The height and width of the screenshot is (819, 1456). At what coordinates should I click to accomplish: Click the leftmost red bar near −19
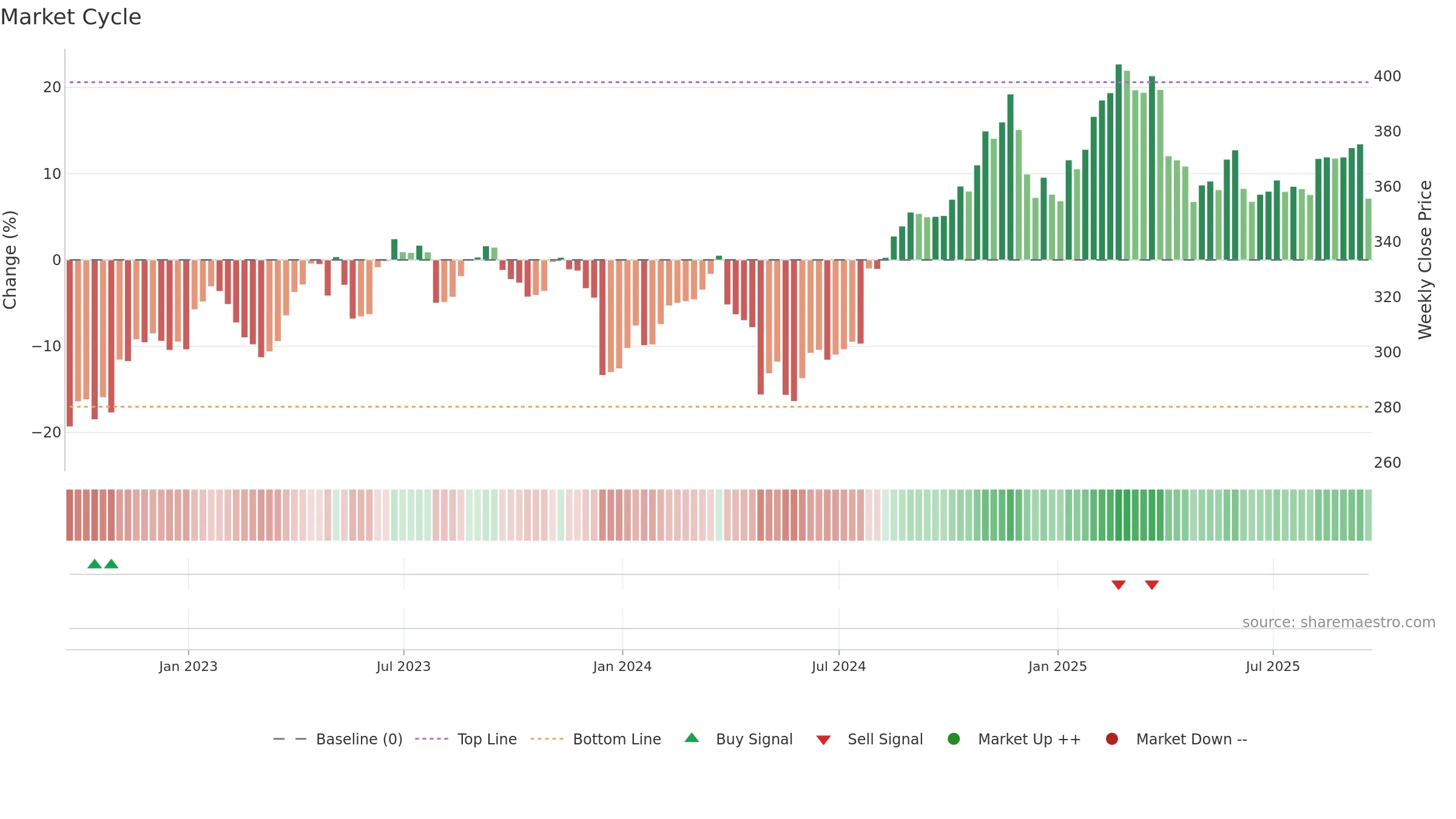tap(70, 343)
